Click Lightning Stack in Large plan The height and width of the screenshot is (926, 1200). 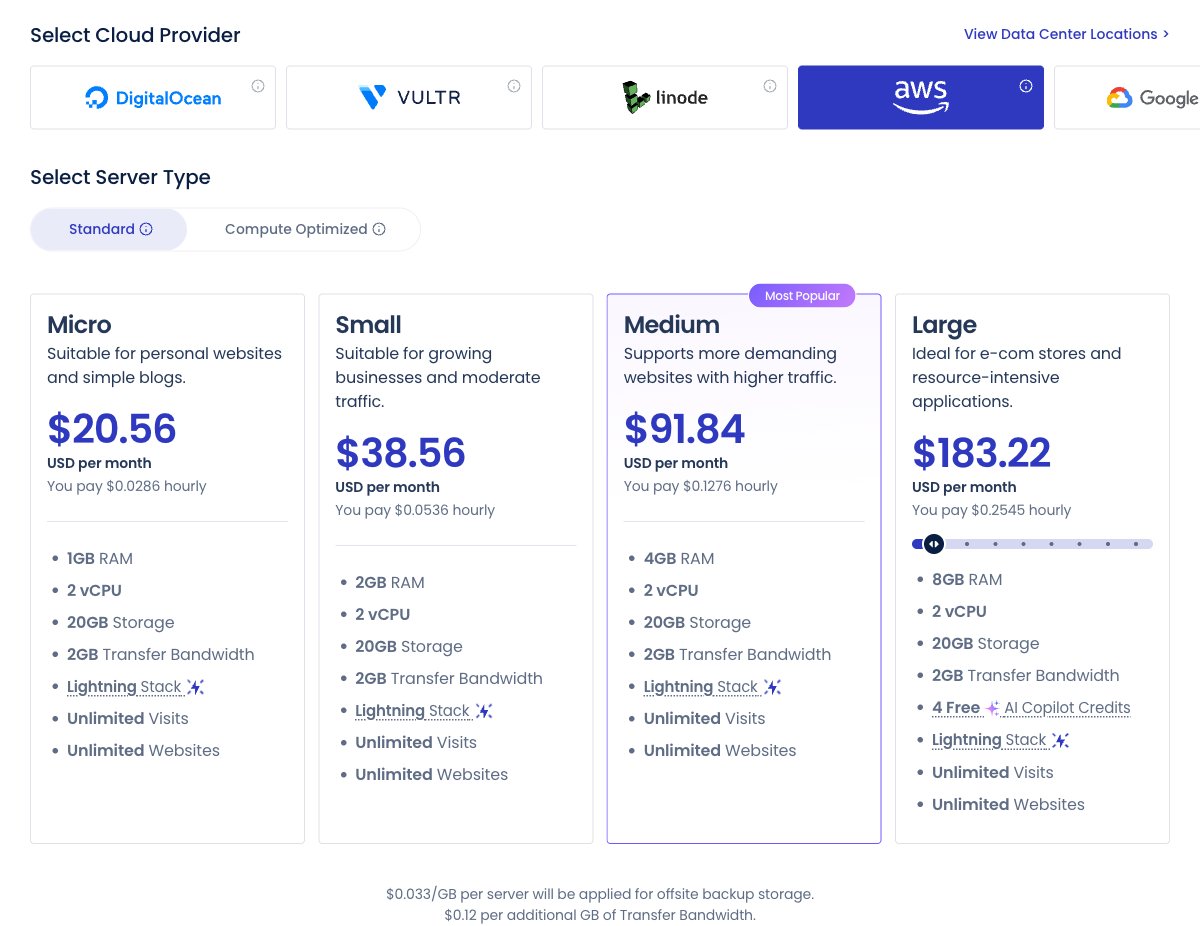click(989, 740)
